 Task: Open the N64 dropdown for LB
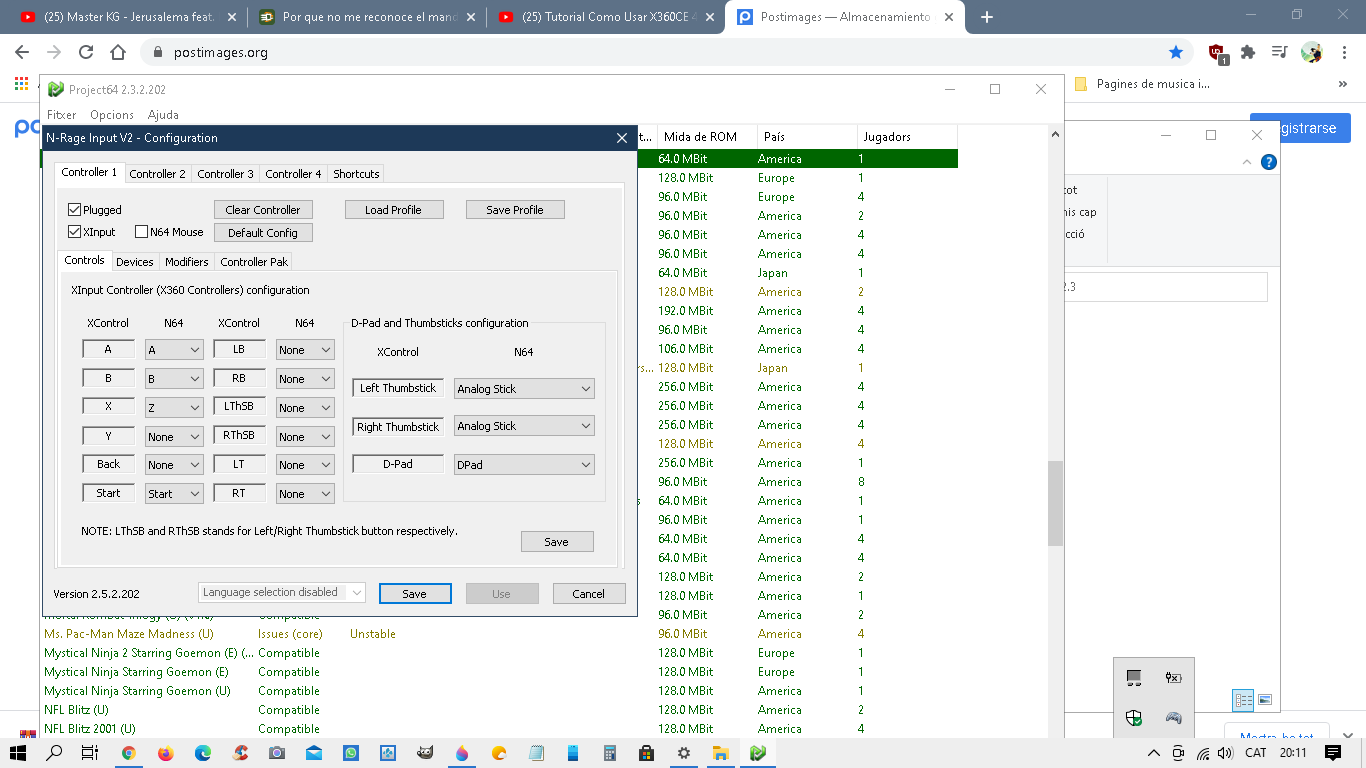(x=305, y=350)
